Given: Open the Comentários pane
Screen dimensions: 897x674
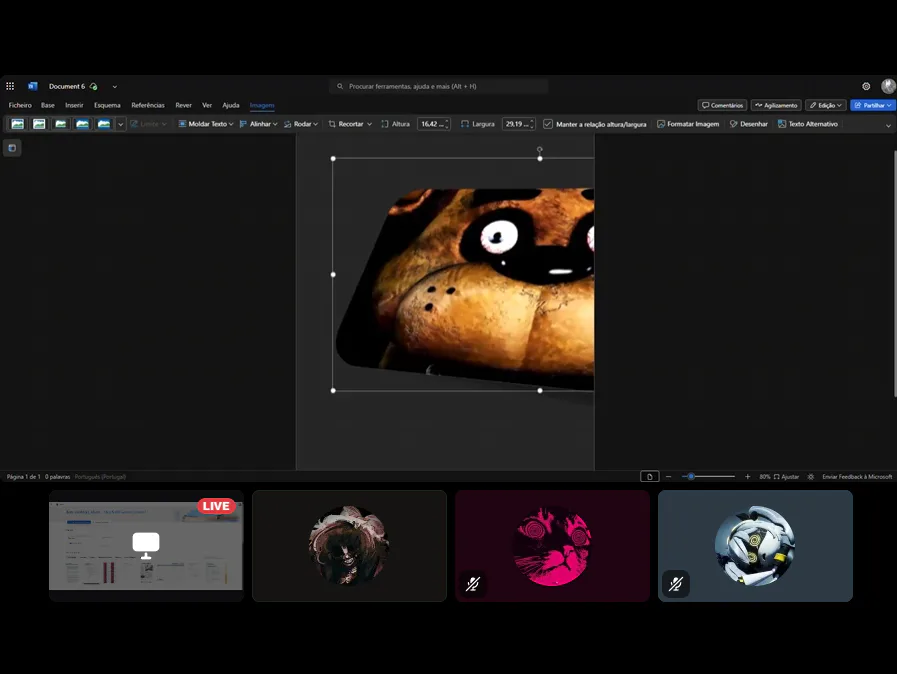Looking at the screenshot, I should coord(722,105).
